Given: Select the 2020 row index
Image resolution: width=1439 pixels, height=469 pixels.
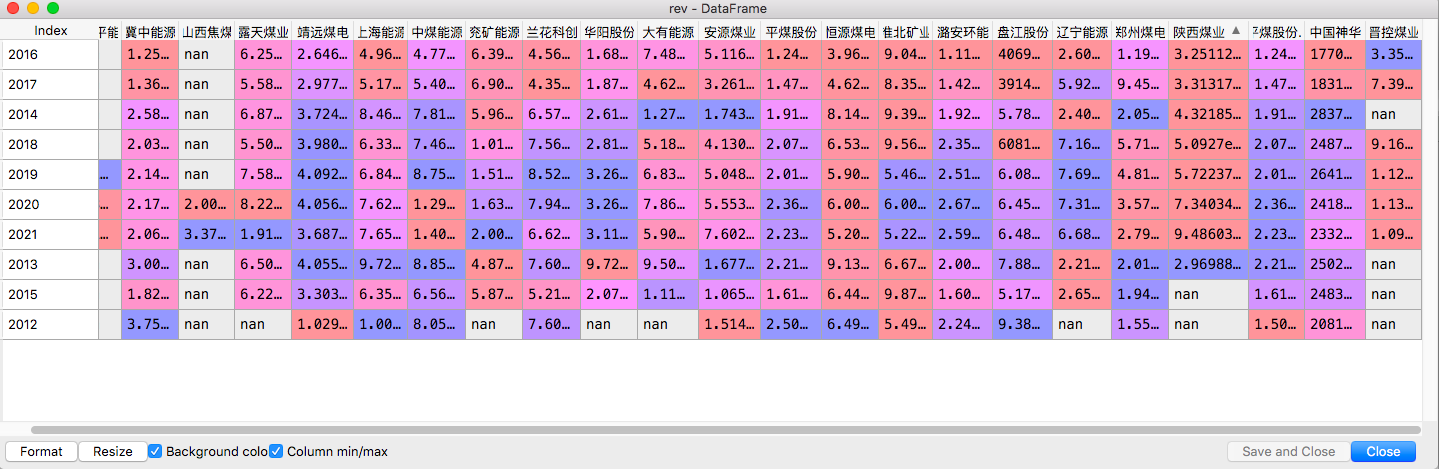Looking at the screenshot, I should 50,204.
